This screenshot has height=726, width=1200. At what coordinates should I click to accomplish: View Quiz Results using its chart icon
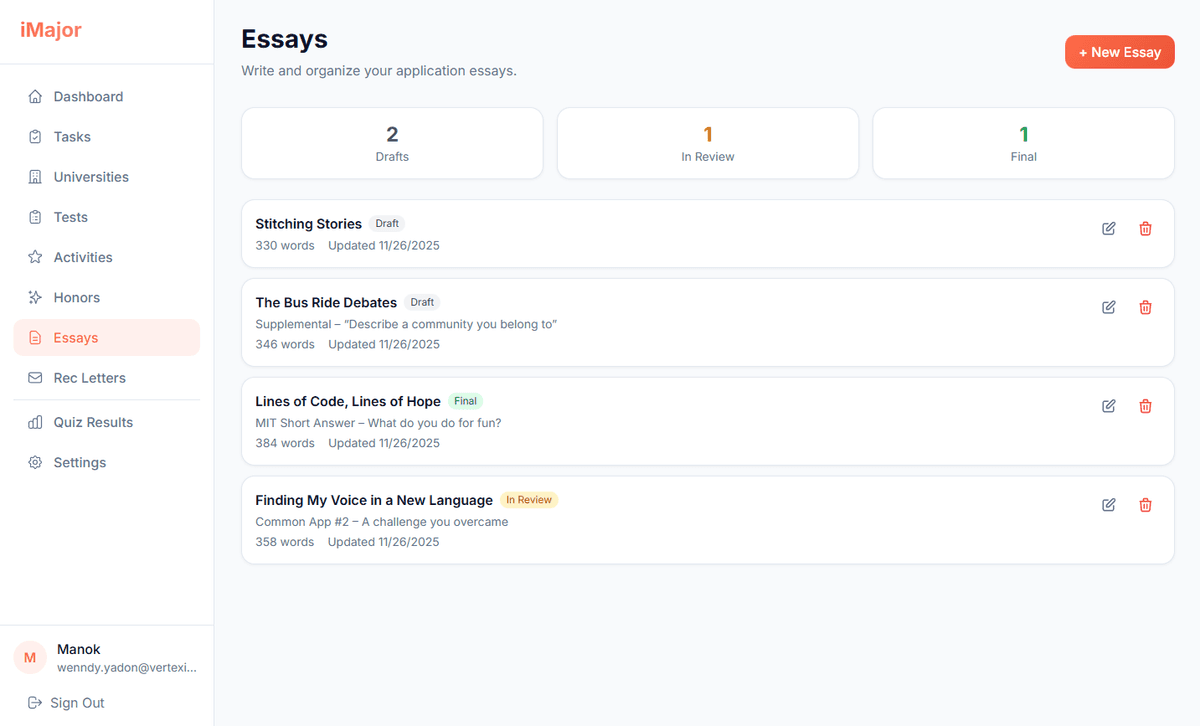[x=36, y=422]
